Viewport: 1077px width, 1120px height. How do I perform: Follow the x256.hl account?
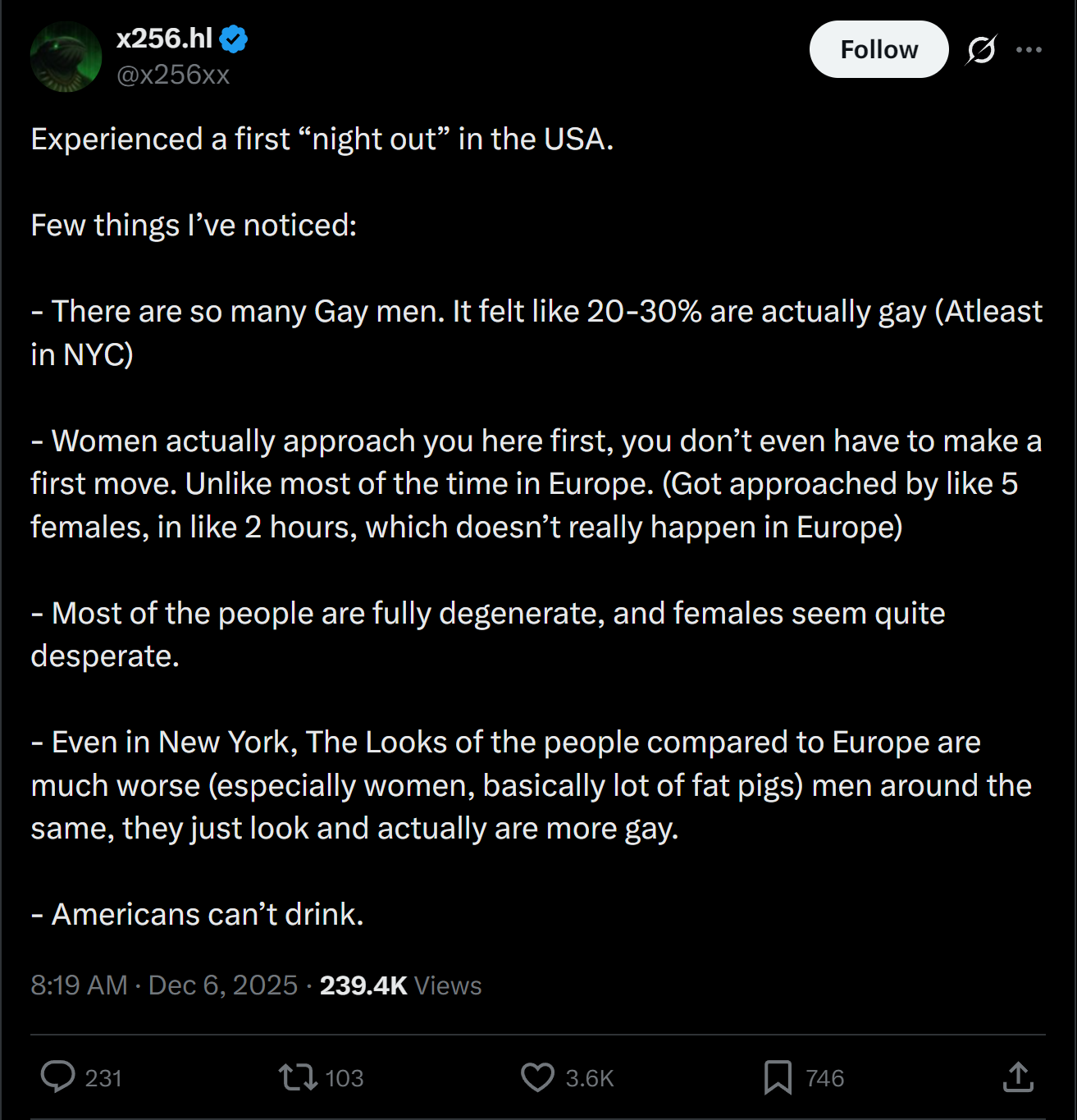878,49
